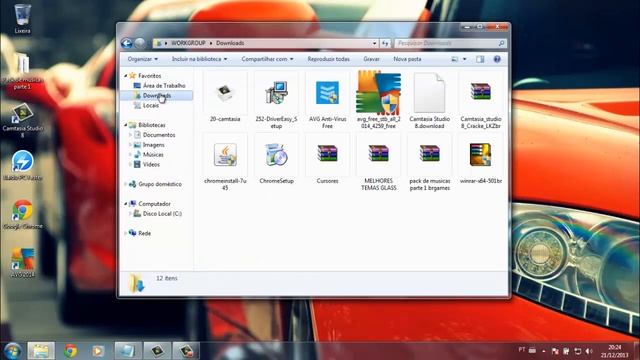Click the volume speaker tray icon

tap(589, 351)
